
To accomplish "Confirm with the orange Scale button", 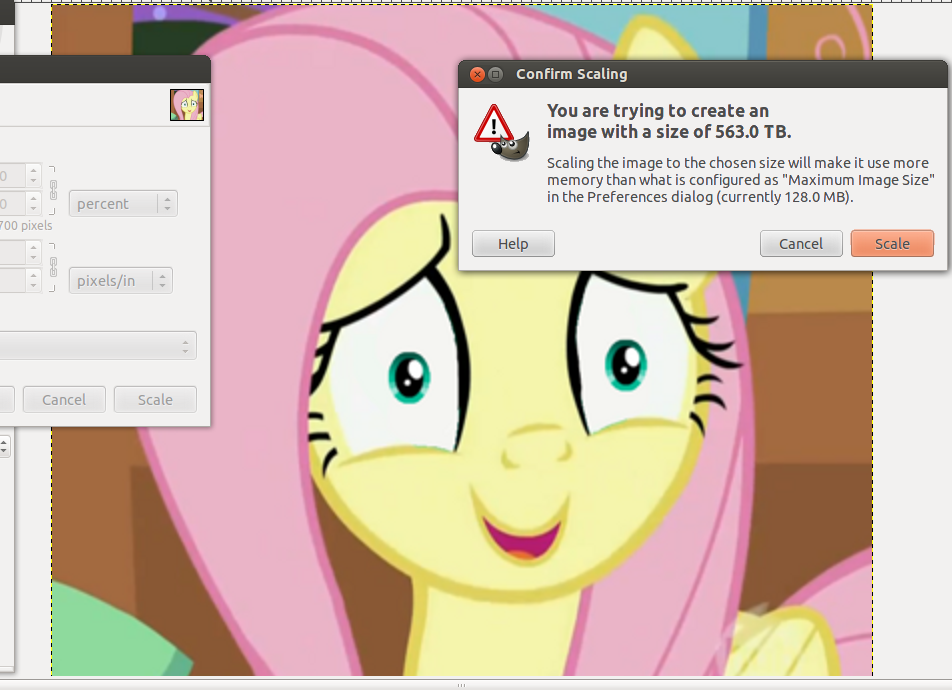I will [892, 244].
